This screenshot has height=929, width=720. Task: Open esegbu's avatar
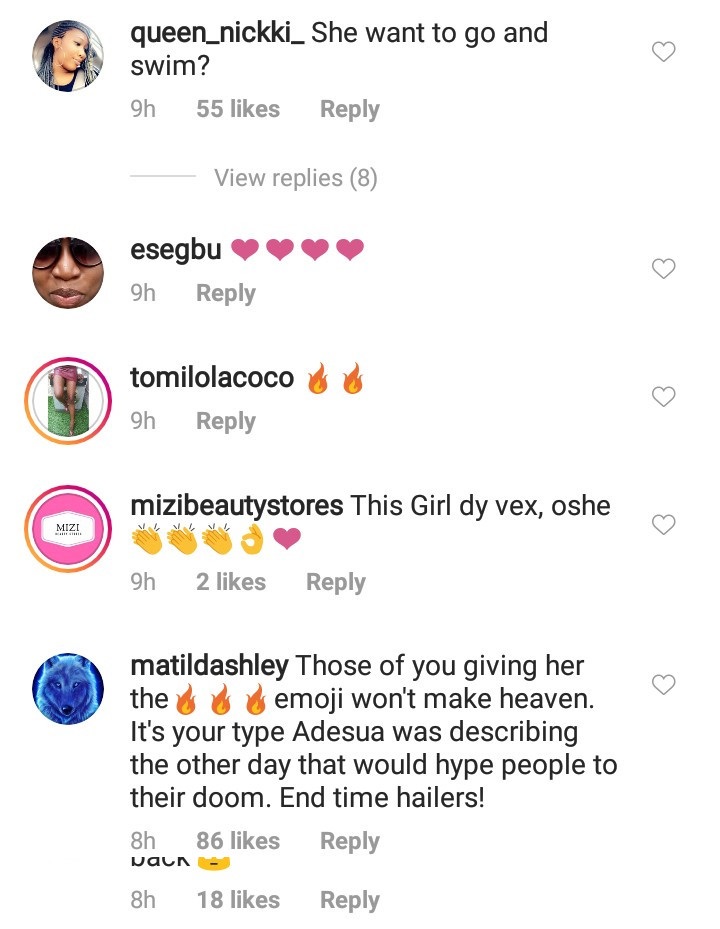[68, 272]
